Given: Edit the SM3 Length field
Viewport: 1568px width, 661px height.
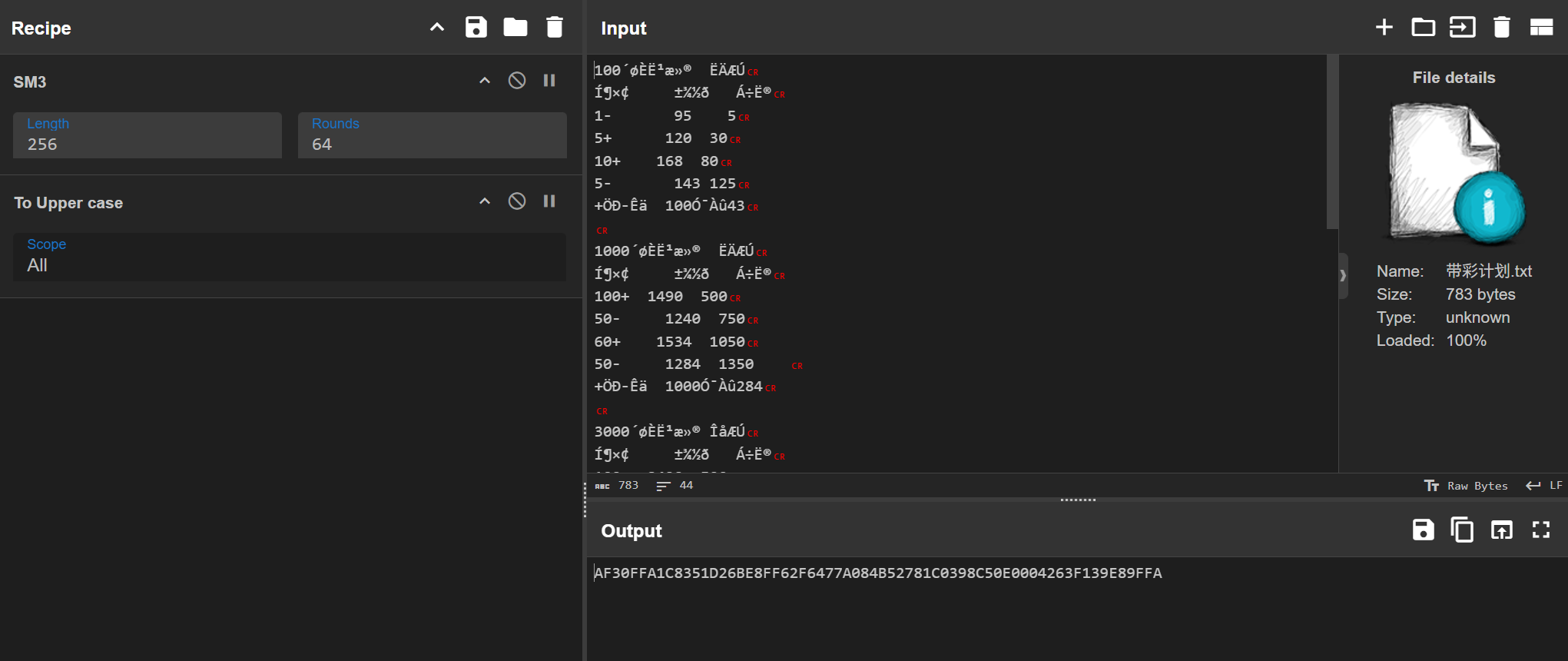Looking at the screenshot, I should pos(148,135).
